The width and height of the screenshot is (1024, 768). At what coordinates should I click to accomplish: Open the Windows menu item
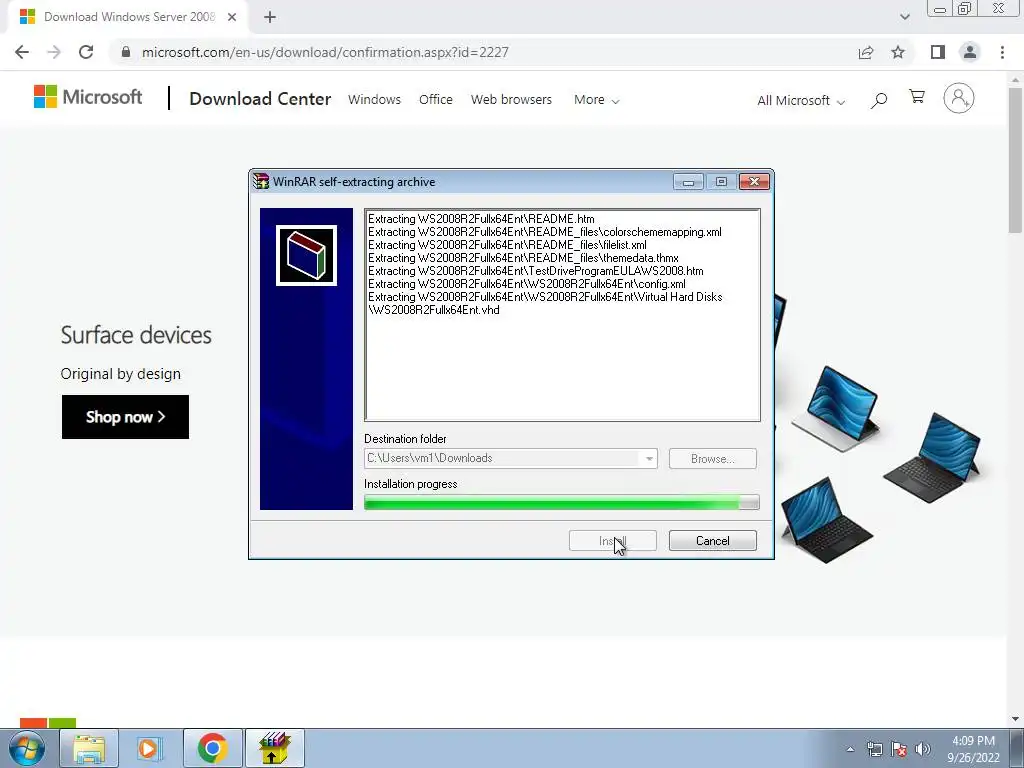374,99
